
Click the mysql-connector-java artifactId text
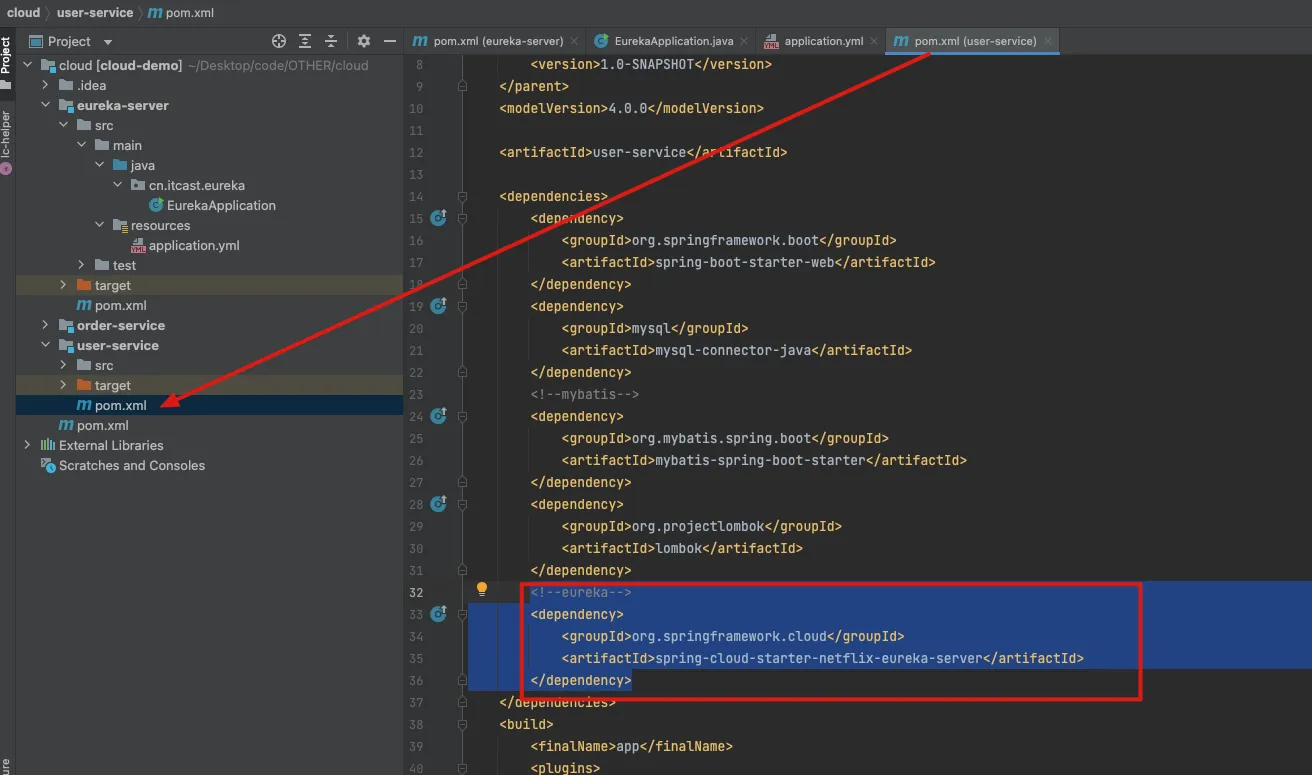click(x=732, y=350)
